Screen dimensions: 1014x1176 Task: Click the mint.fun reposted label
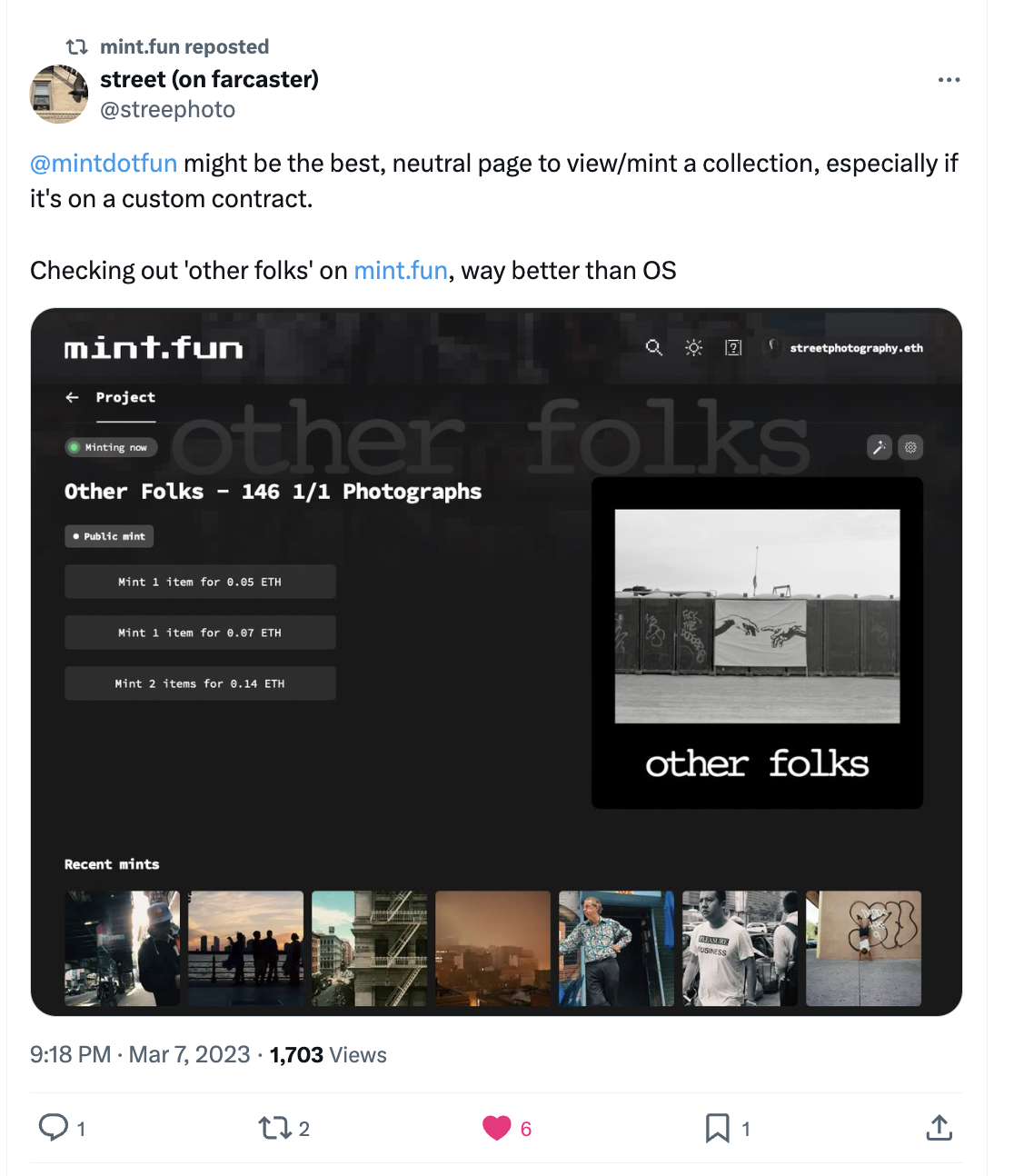[x=184, y=47]
